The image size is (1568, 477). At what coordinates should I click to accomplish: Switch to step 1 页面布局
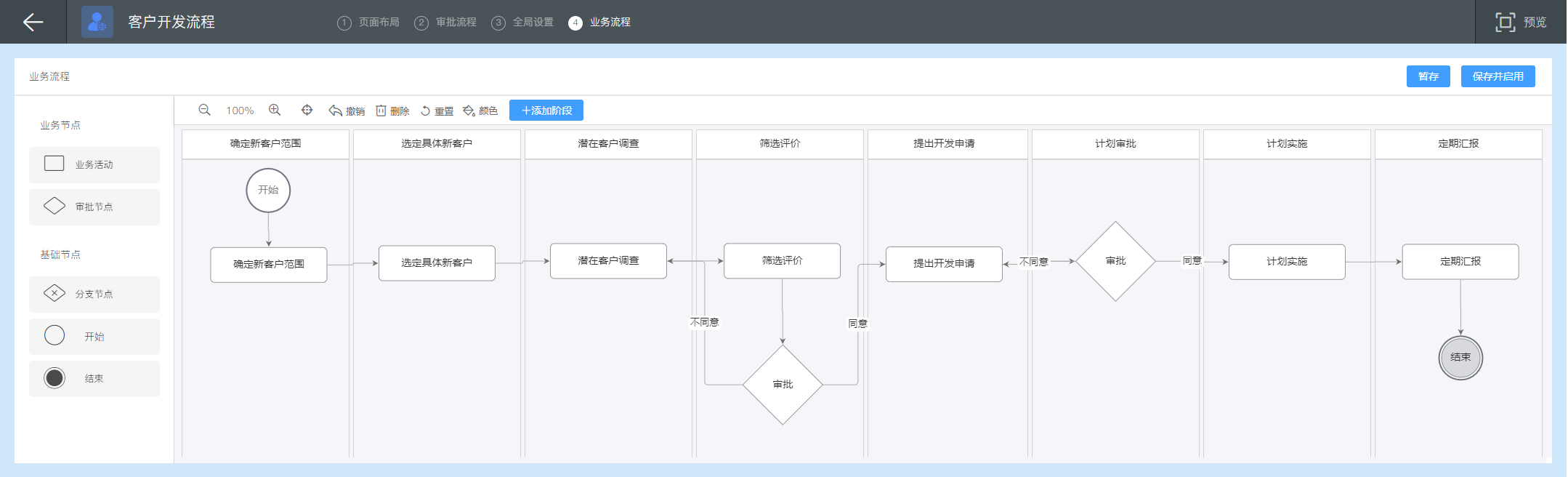tap(368, 23)
